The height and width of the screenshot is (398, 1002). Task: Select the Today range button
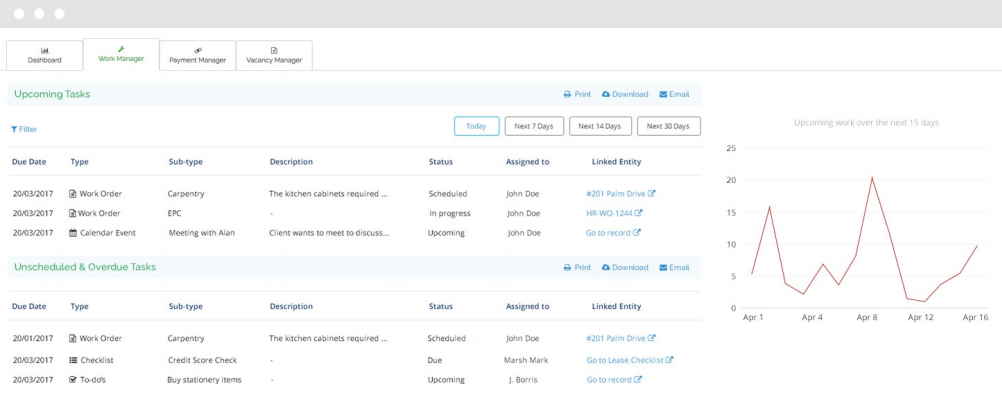(x=477, y=126)
